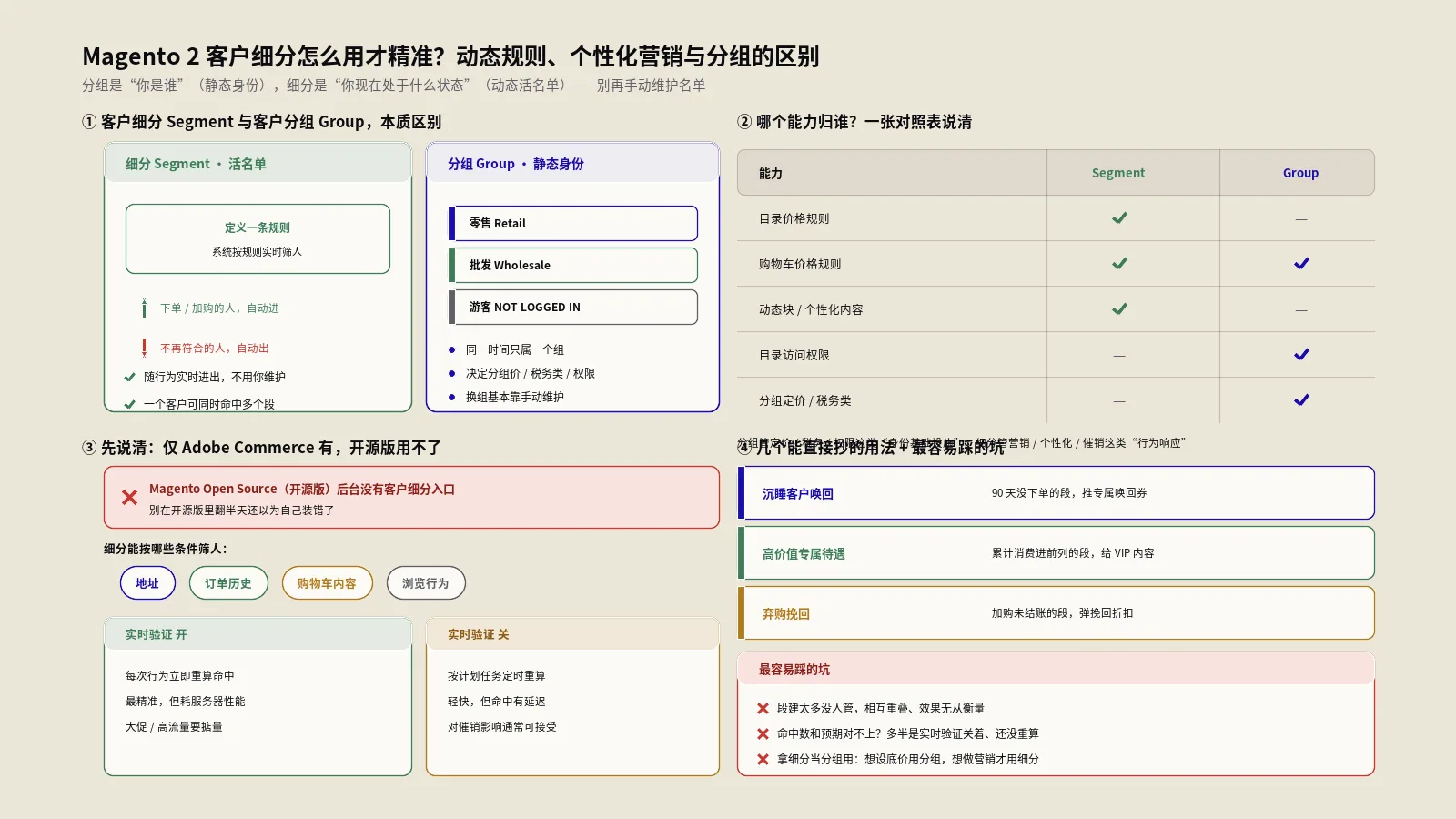
Task: Click the text 加购未结账的段，弹挽回折扣
Action: 1063,613
